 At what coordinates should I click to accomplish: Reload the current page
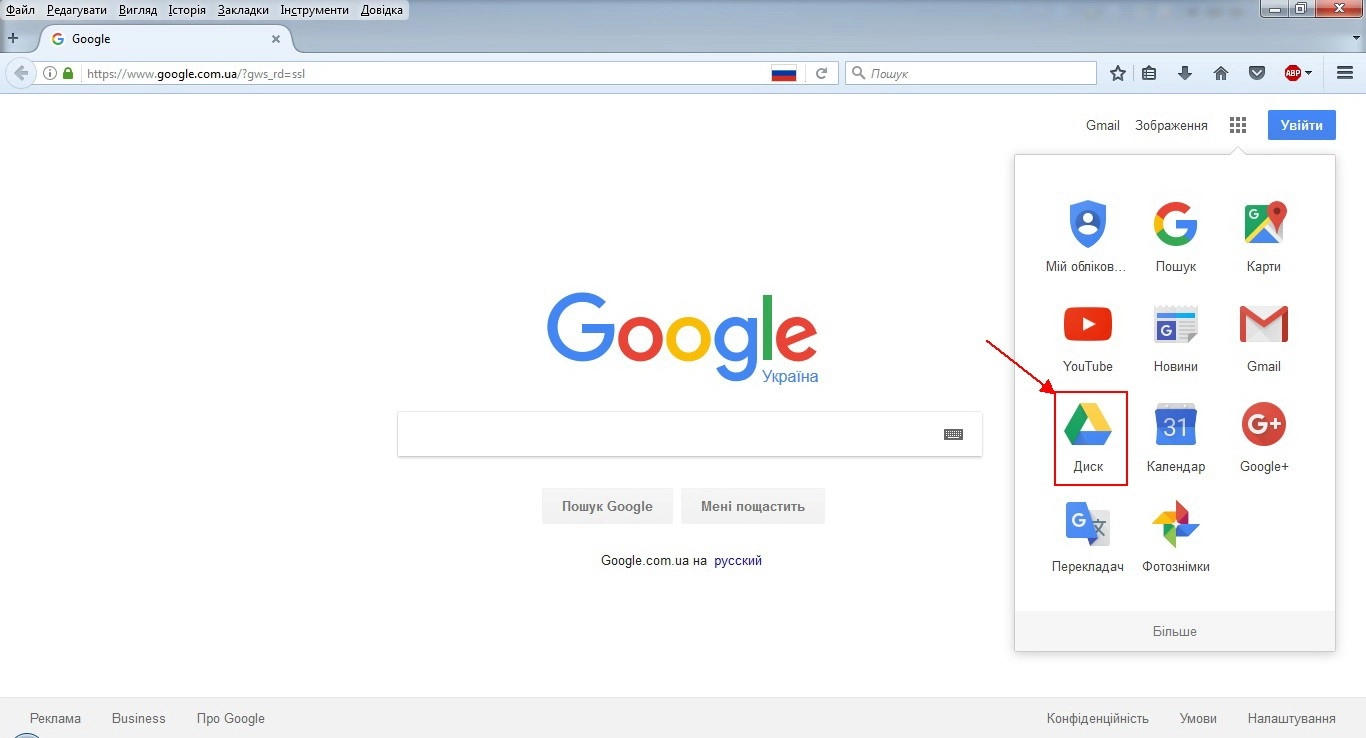pyautogui.click(x=822, y=73)
